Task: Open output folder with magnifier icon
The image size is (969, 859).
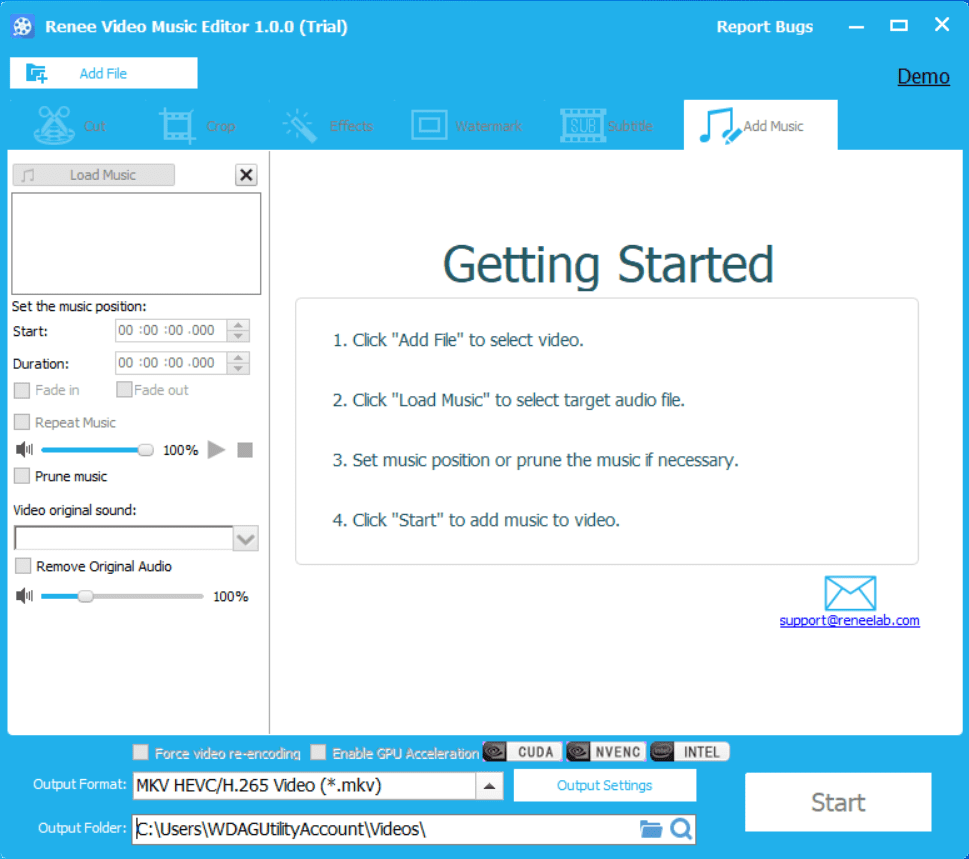Action: [x=681, y=829]
